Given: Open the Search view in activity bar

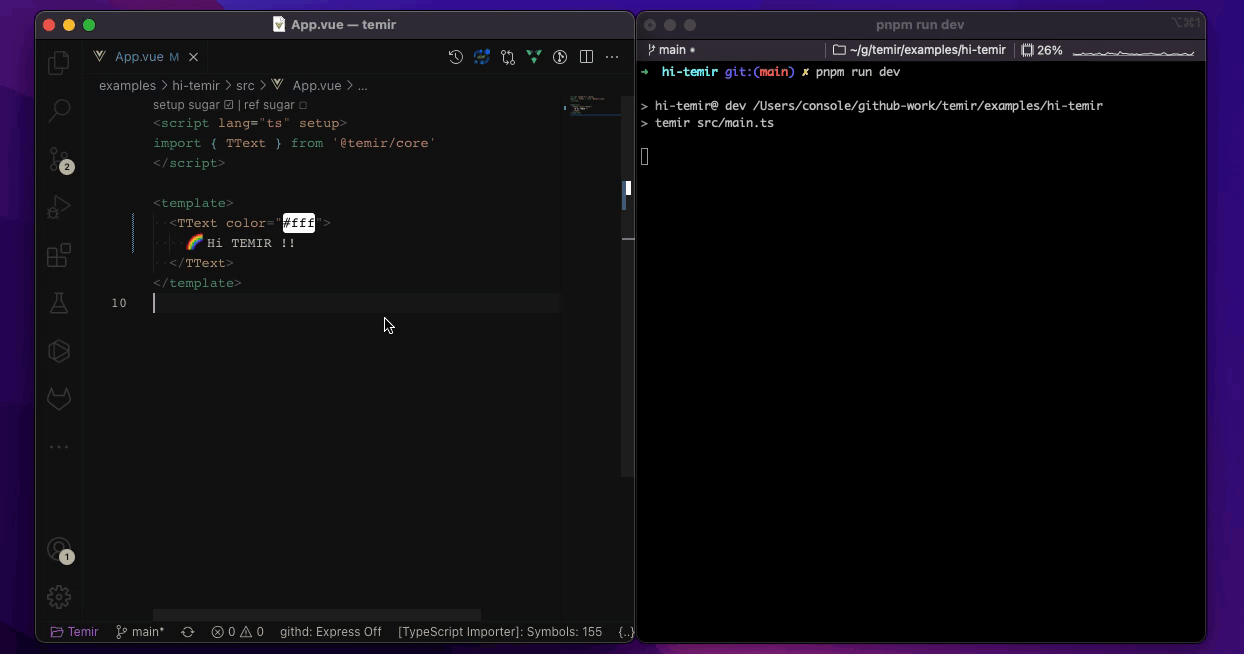Looking at the screenshot, I should point(59,110).
